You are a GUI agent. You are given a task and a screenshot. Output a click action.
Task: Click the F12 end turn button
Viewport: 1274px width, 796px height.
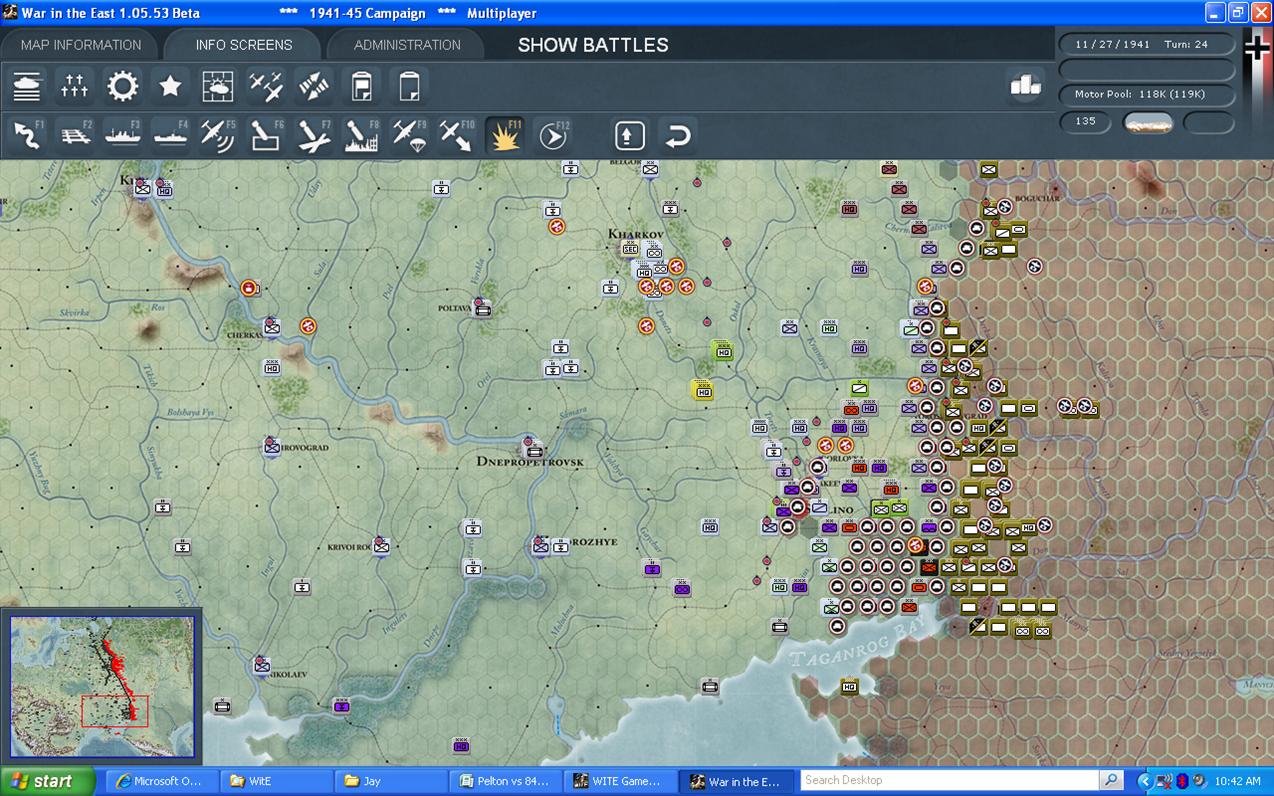point(553,135)
